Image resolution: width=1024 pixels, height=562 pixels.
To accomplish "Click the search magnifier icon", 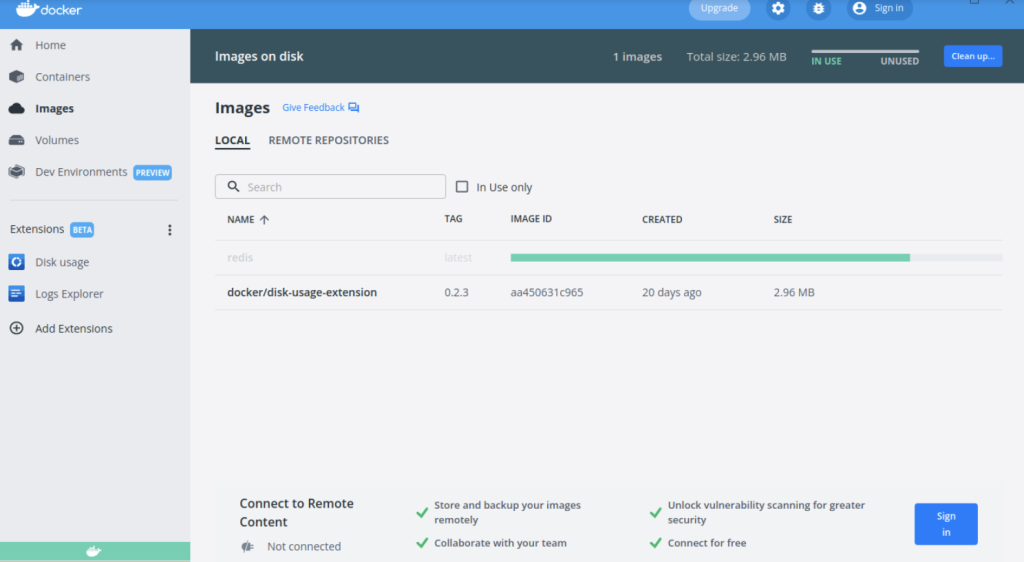I will (x=233, y=187).
